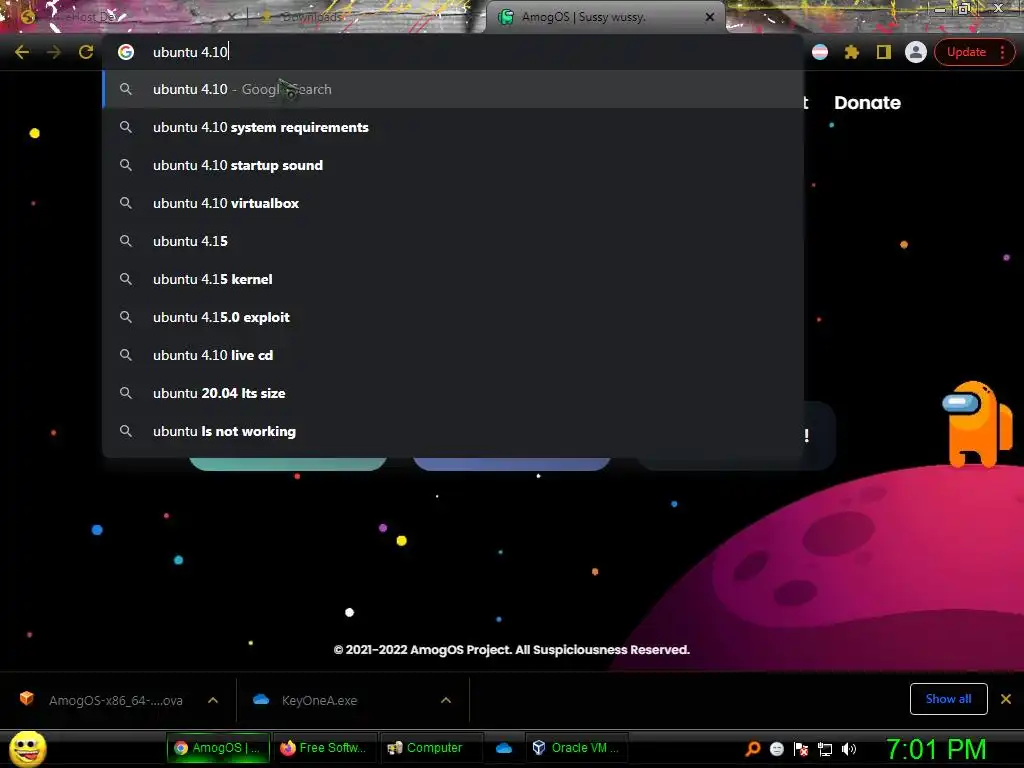Select 'ubuntu 20.04 lts size' suggestion

point(453,392)
